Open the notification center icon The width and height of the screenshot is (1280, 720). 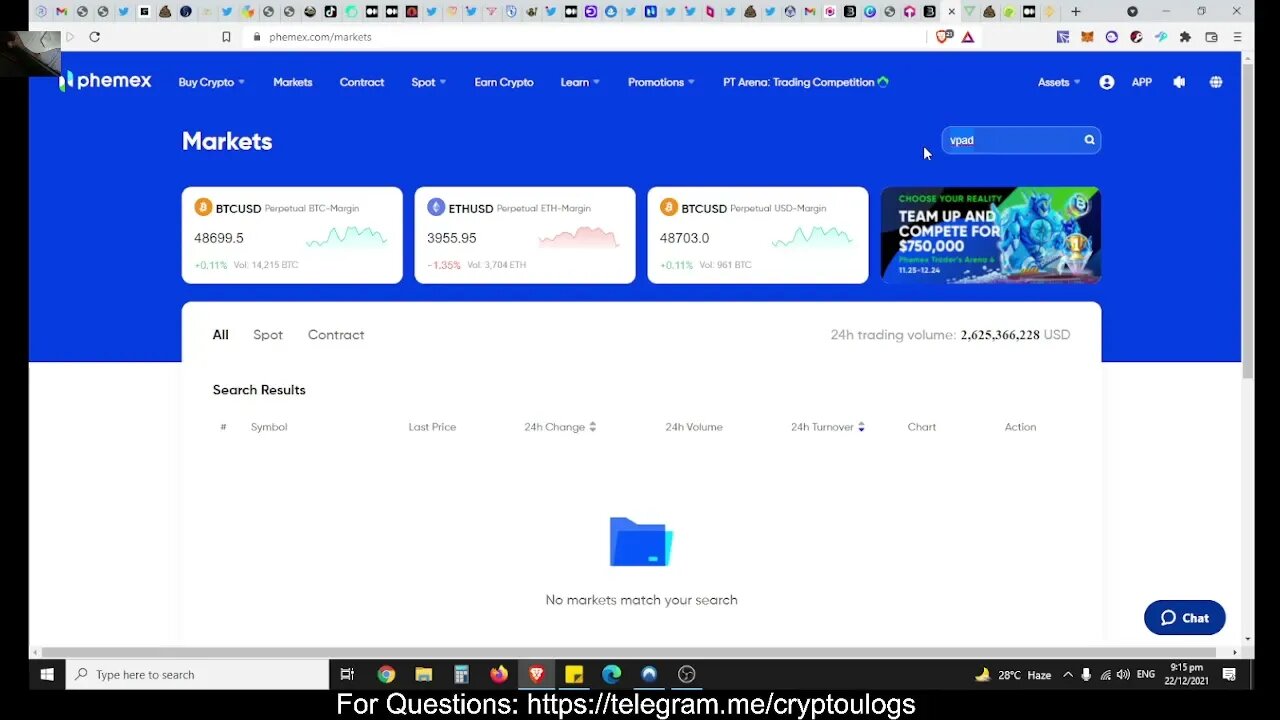pos(1229,675)
